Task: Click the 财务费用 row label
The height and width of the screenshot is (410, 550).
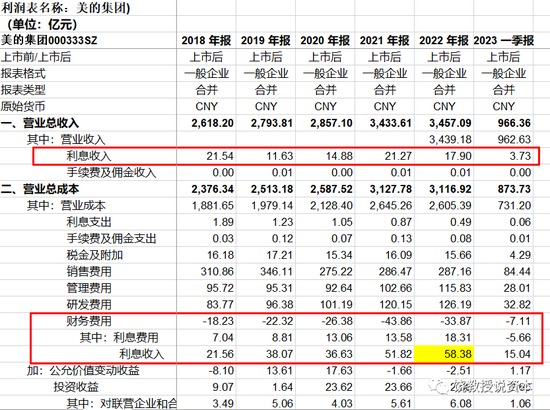Action: tap(88, 321)
